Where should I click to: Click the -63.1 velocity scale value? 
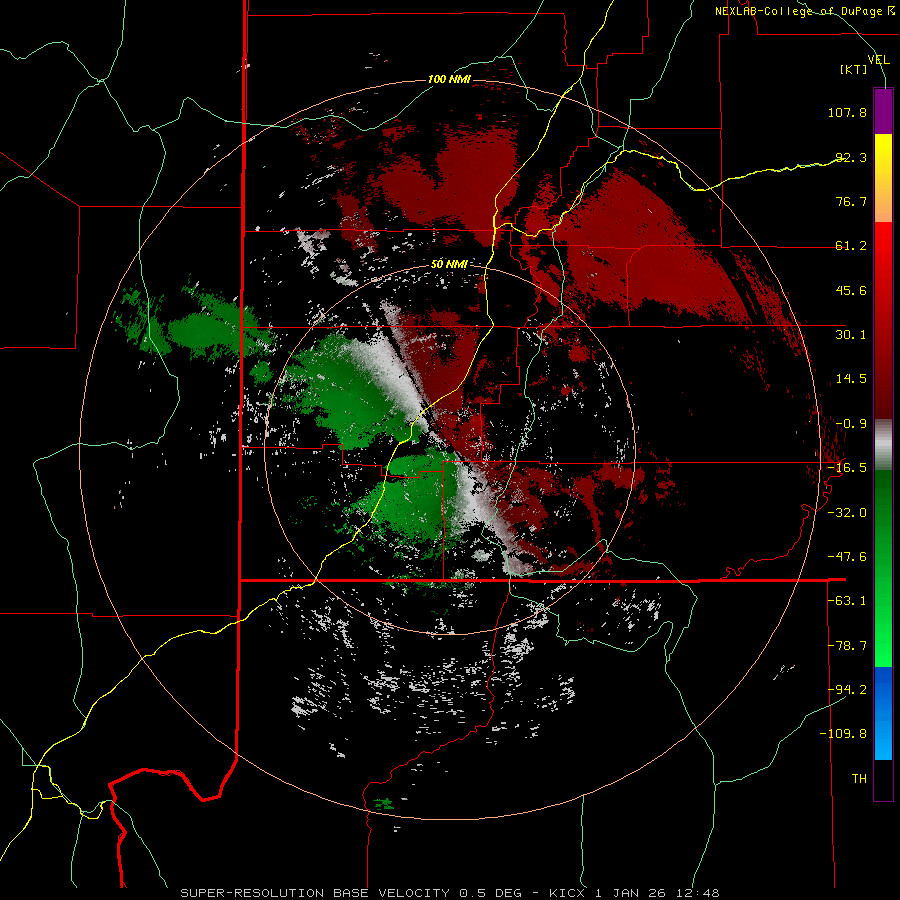[847, 601]
